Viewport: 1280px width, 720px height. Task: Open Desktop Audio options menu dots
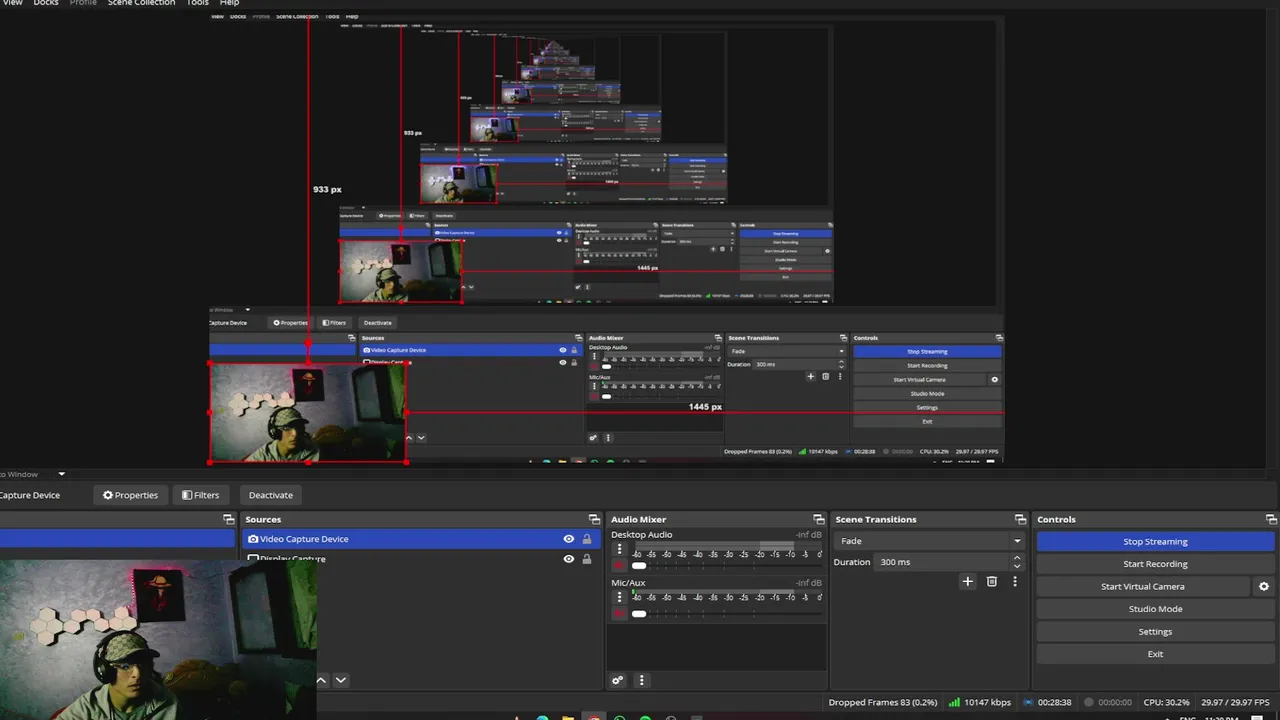[619, 549]
